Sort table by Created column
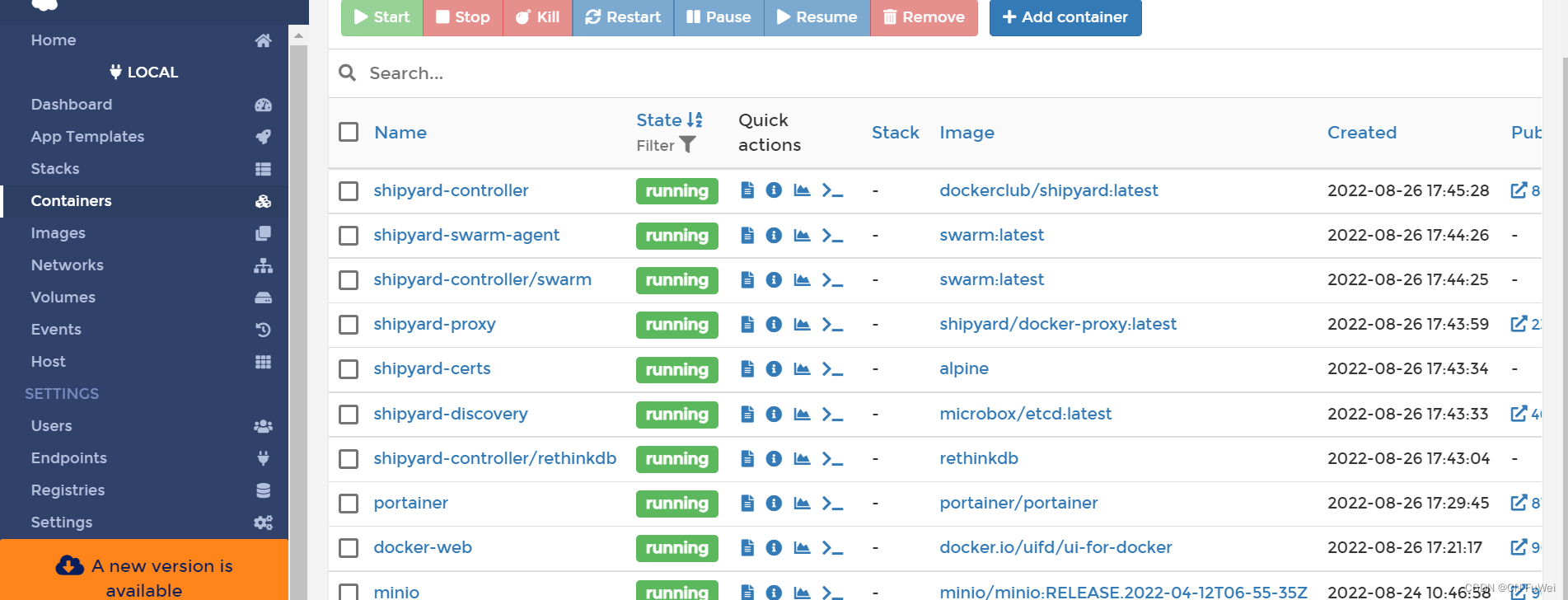 point(1362,133)
